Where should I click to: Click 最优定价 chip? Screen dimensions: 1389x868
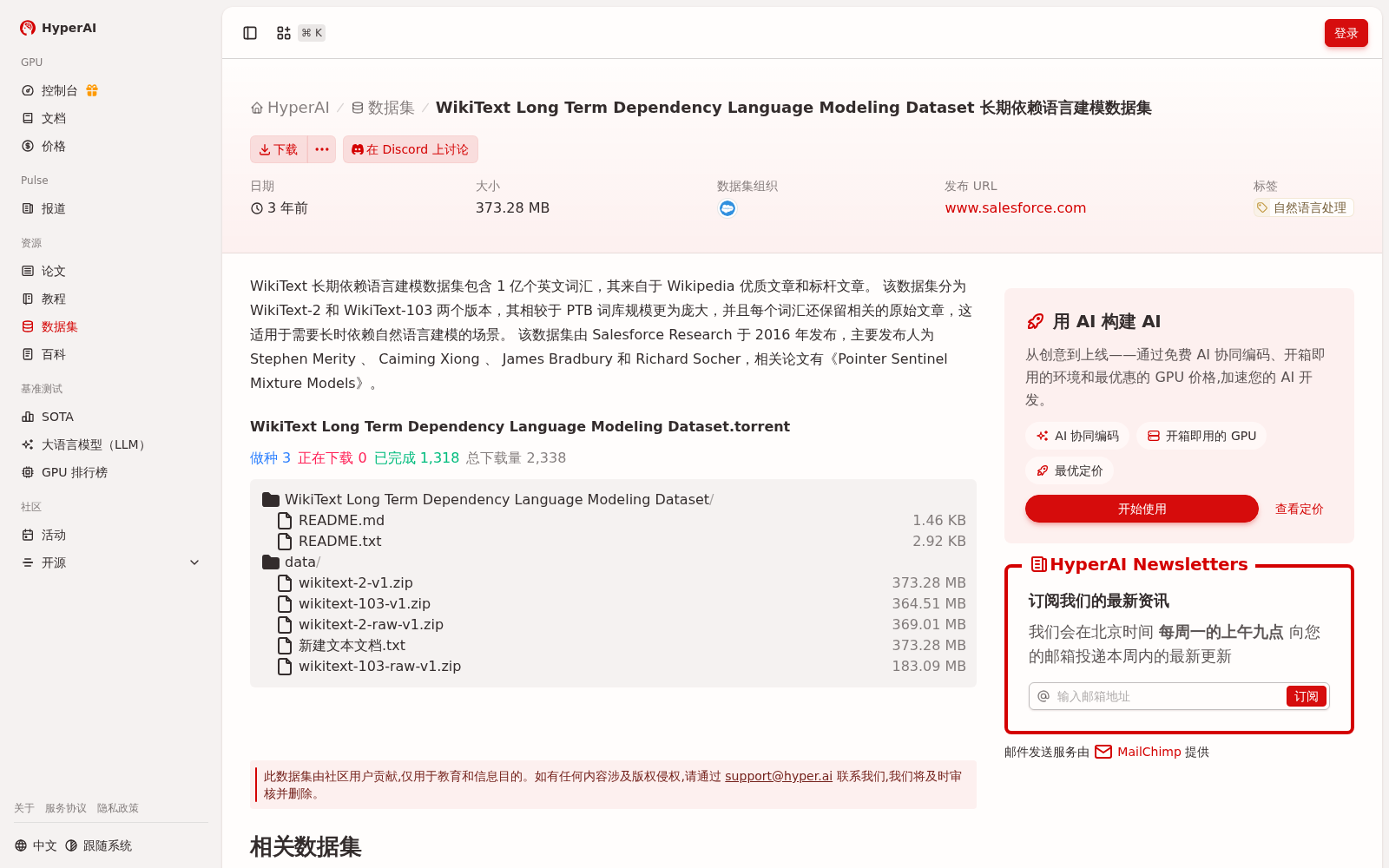pyautogui.click(x=1070, y=470)
